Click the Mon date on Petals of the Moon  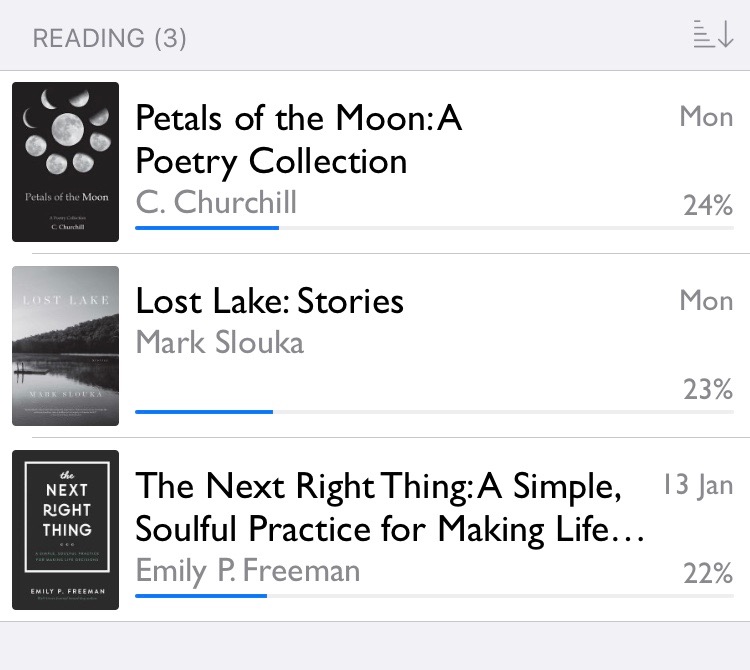(x=706, y=117)
